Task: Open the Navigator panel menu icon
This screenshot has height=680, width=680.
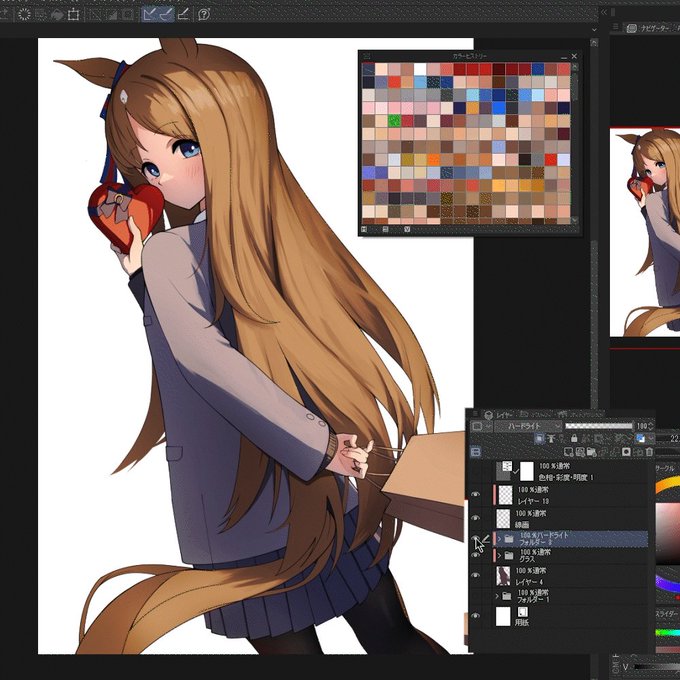Action: (615, 27)
